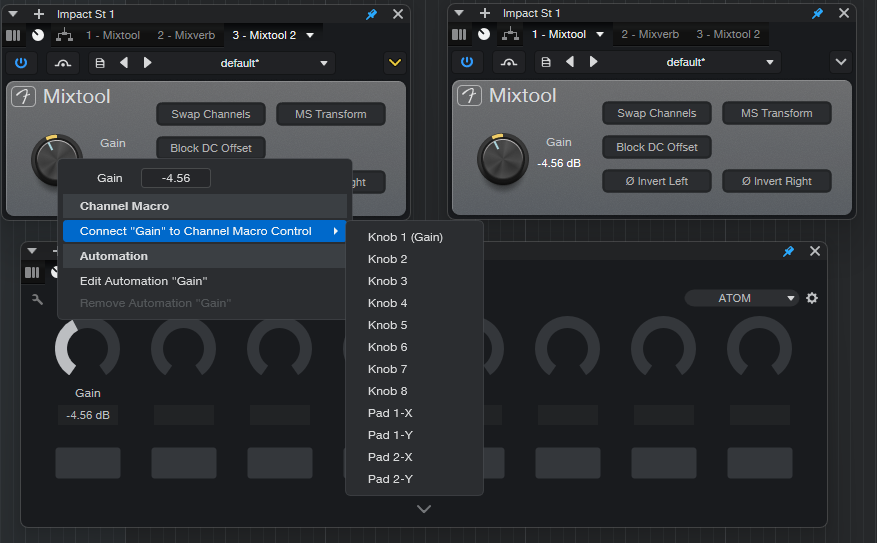Open channel editor bars icon in right window

[459, 34]
